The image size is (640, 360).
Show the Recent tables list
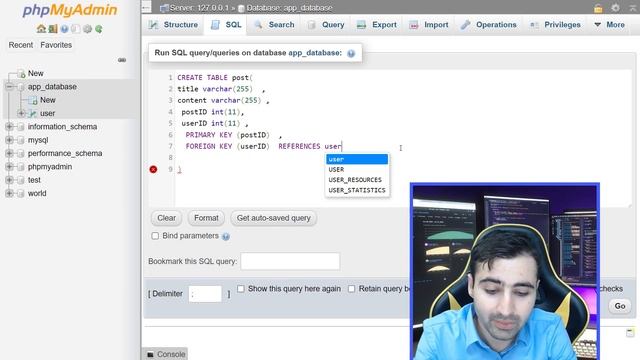pos(21,45)
